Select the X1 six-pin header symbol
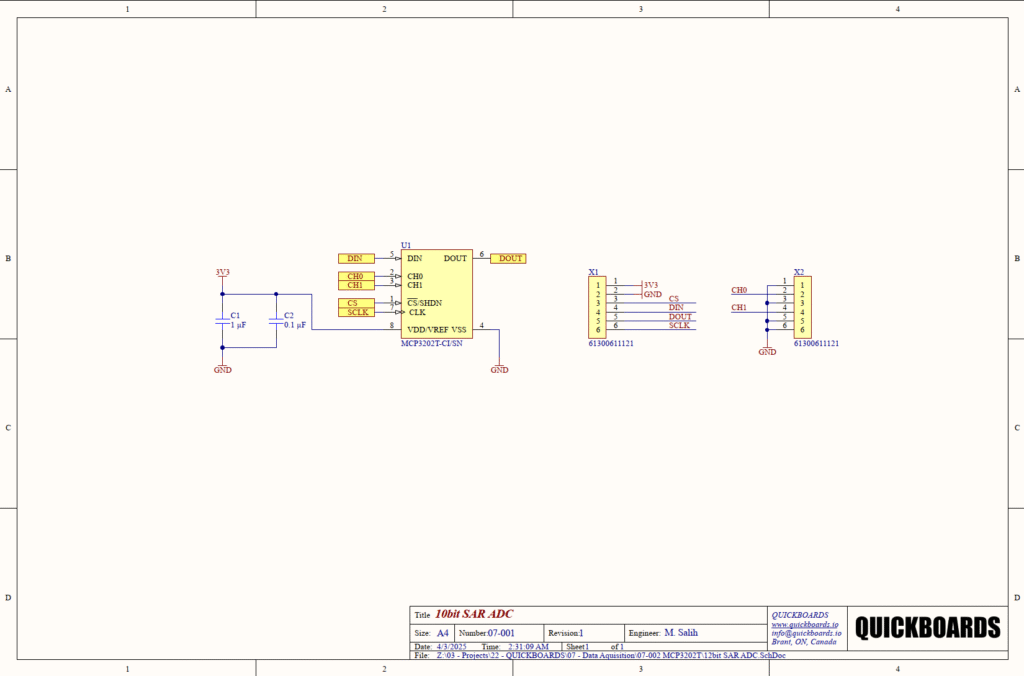Image resolution: width=1024 pixels, height=676 pixels. click(598, 308)
